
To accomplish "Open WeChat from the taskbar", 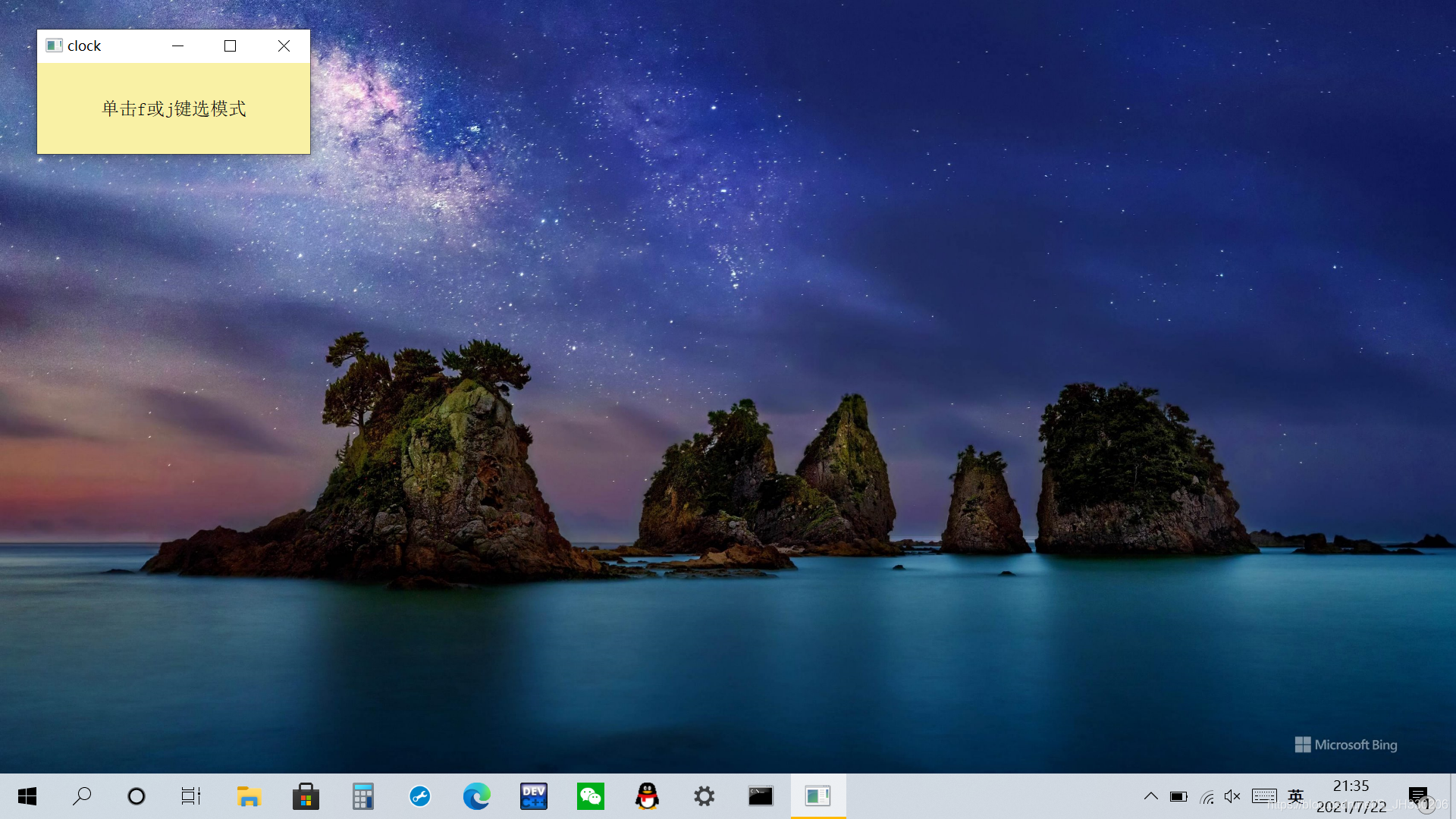I will click(x=591, y=796).
